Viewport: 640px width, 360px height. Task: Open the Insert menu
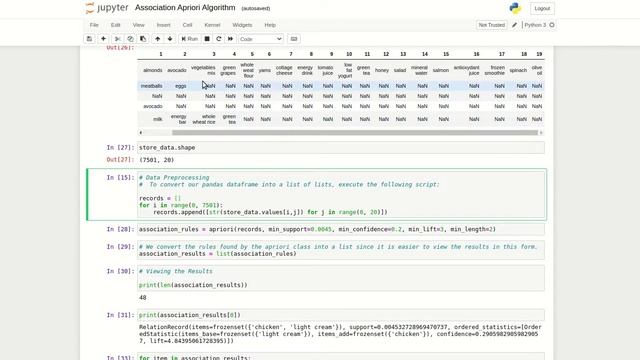point(163,25)
